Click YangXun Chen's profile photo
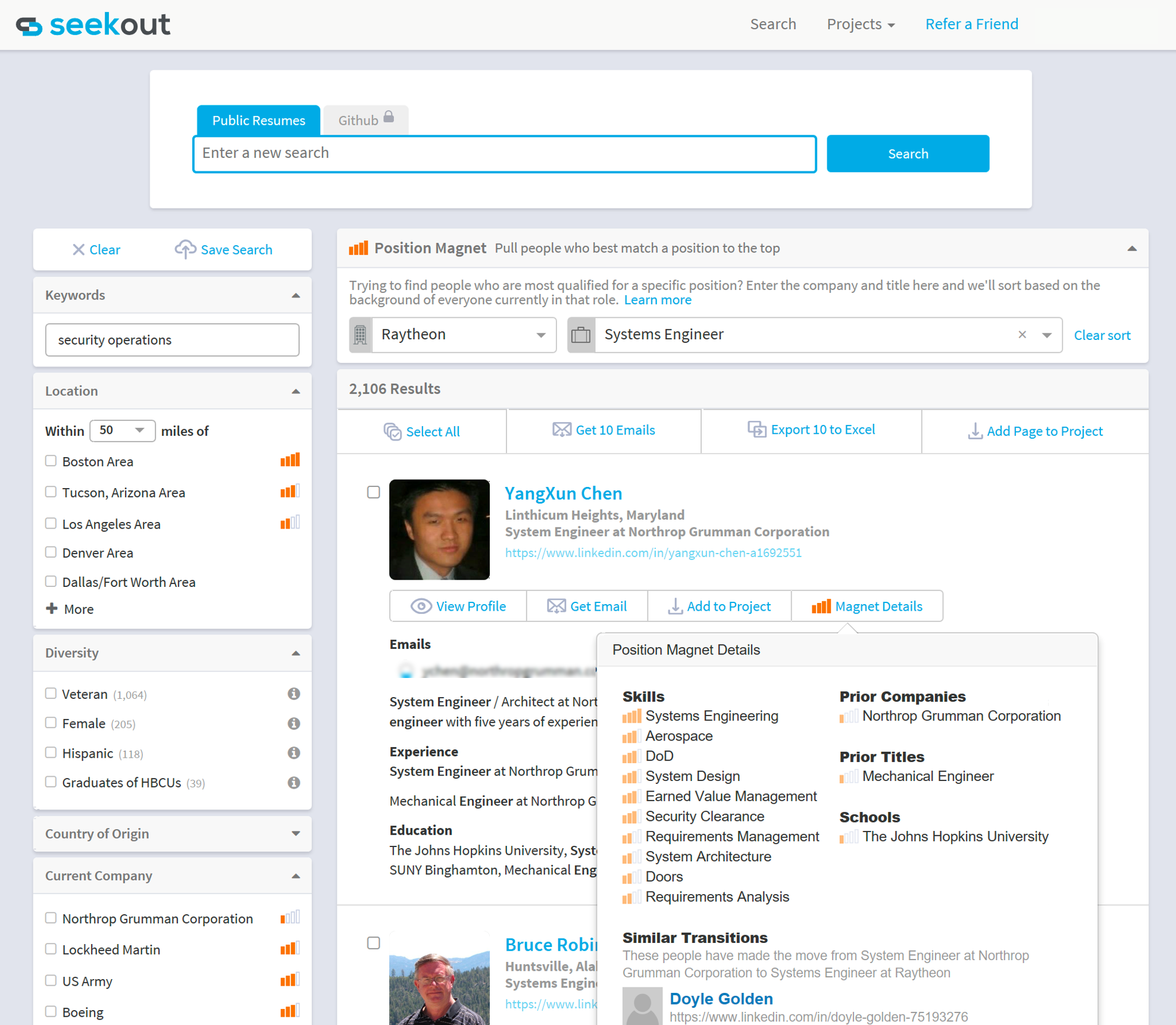The width and height of the screenshot is (1176, 1025). click(439, 529)
